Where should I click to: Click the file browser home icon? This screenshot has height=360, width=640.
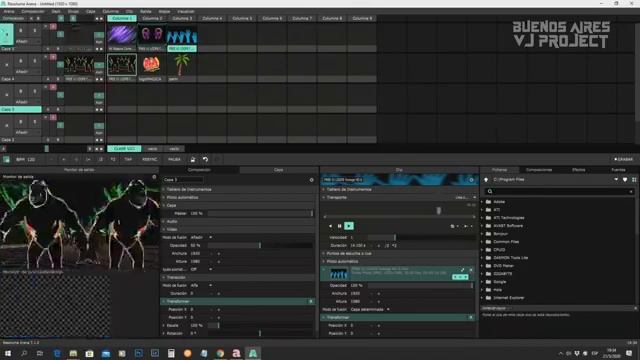(x=486, y=180)
